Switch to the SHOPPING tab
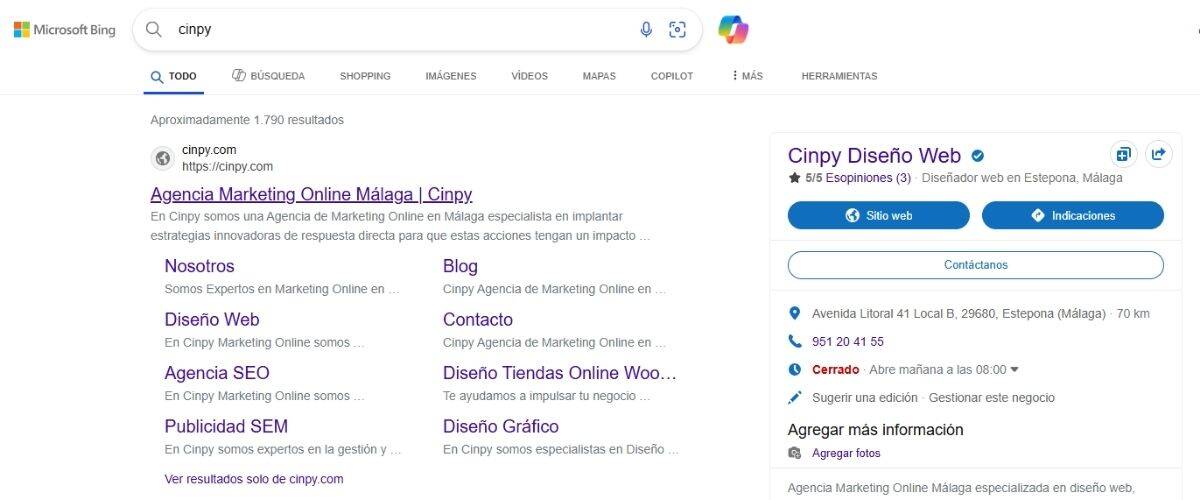This screenshot has height=500, width=1200. 365,76
